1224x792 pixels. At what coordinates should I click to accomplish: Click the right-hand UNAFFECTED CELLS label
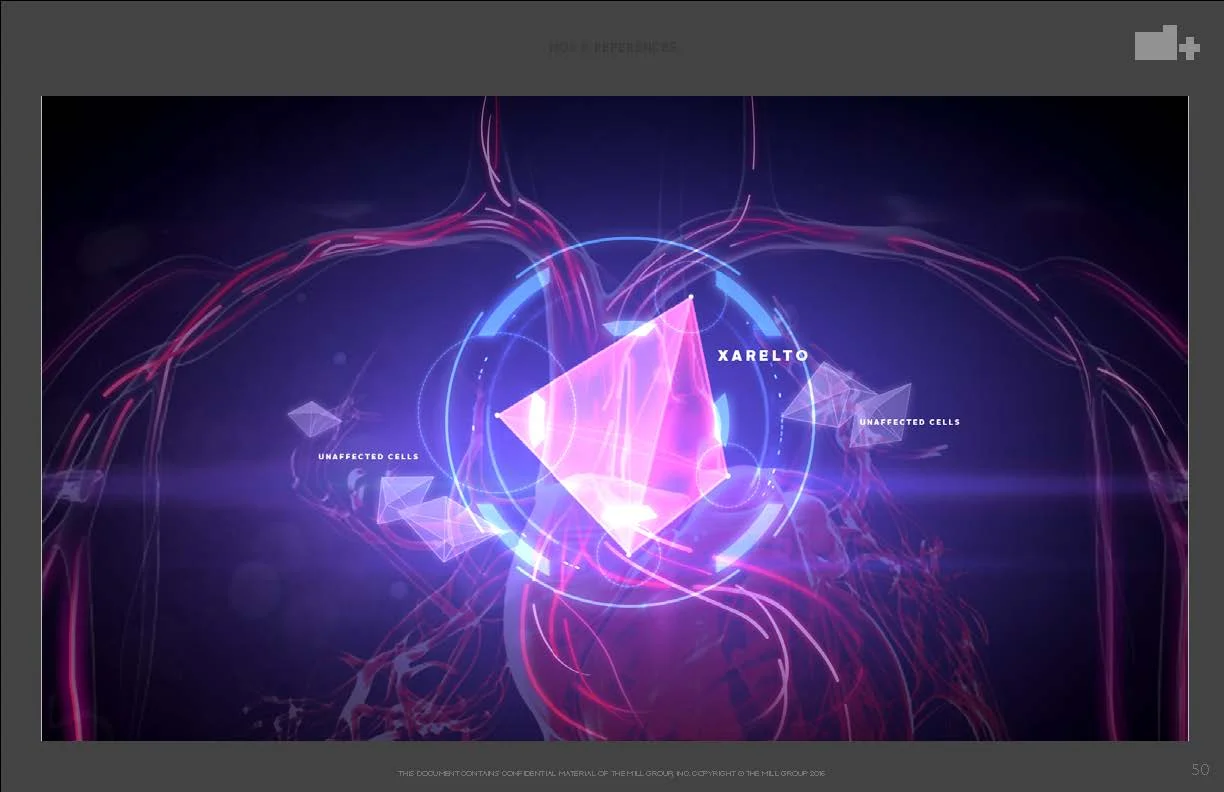click(x=909, y=422)
